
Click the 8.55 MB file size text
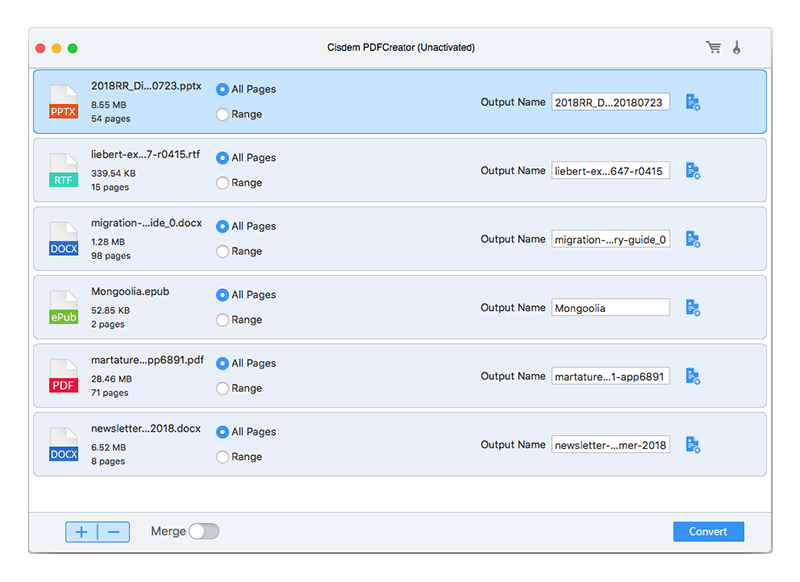coord(109,105)
